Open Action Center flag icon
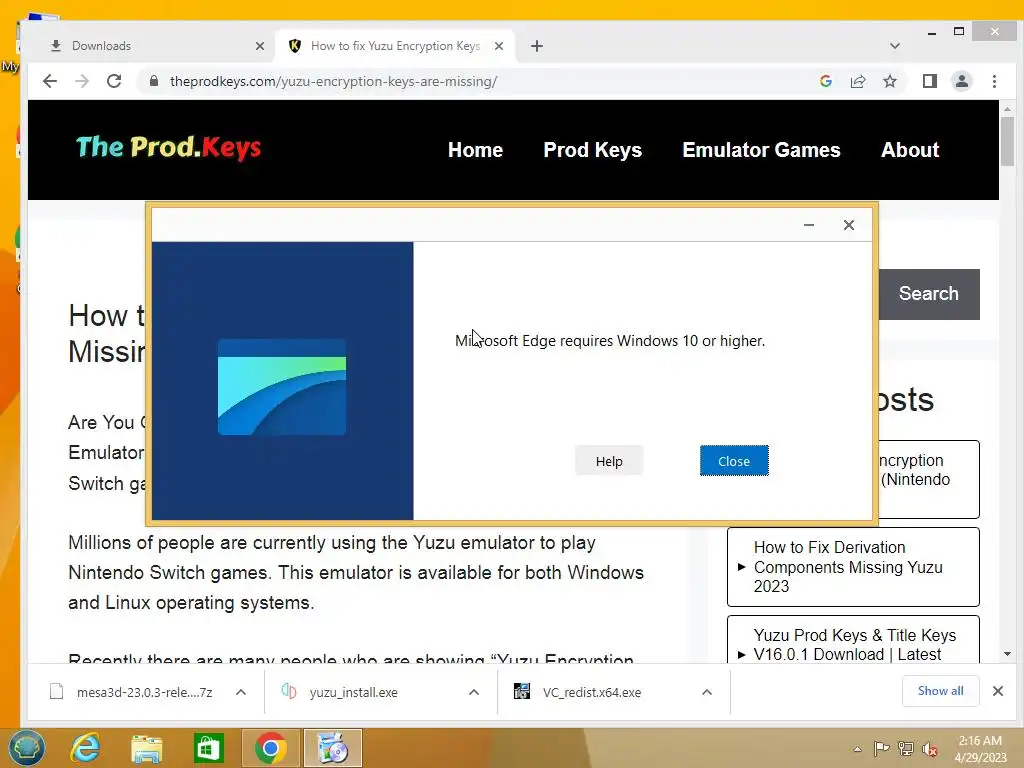The width and height of the screenshot is (1024, 768). click(x=881, y=748)
